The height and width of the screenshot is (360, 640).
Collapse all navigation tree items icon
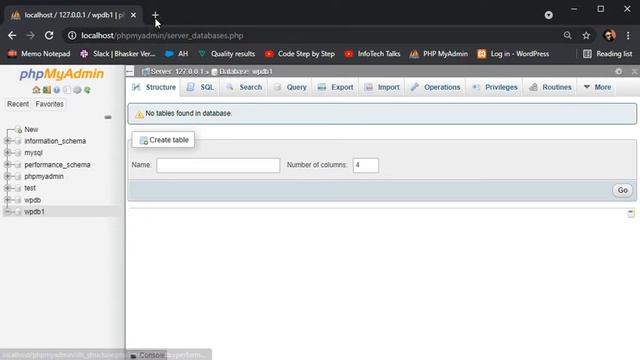pos(108,117)
